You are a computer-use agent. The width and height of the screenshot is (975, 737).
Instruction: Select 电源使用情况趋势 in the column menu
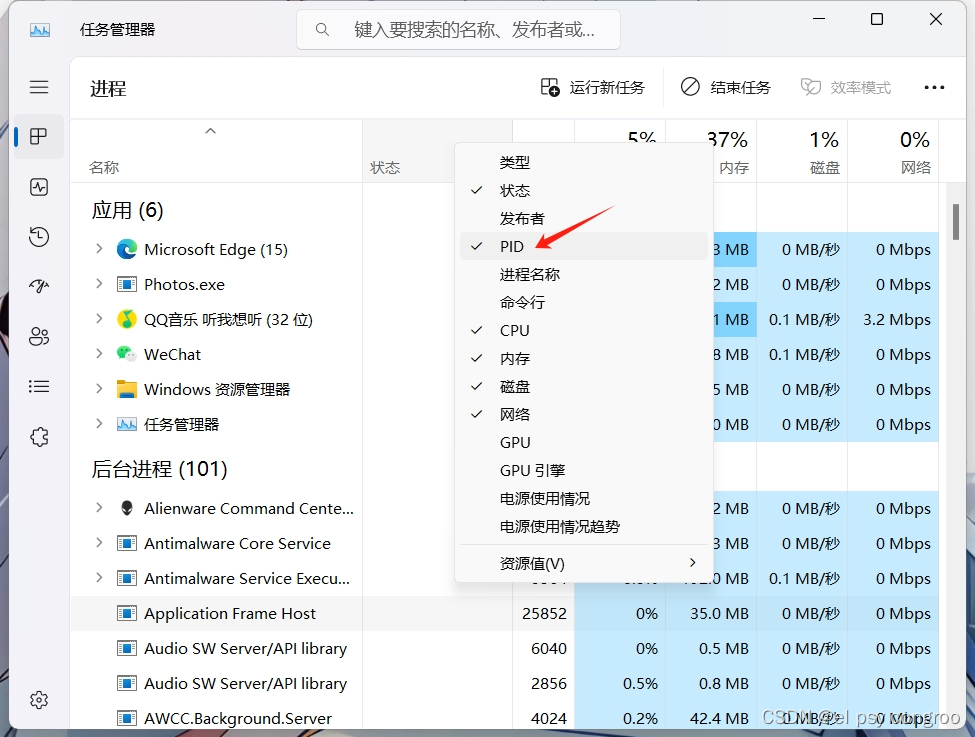coord(584,526)
